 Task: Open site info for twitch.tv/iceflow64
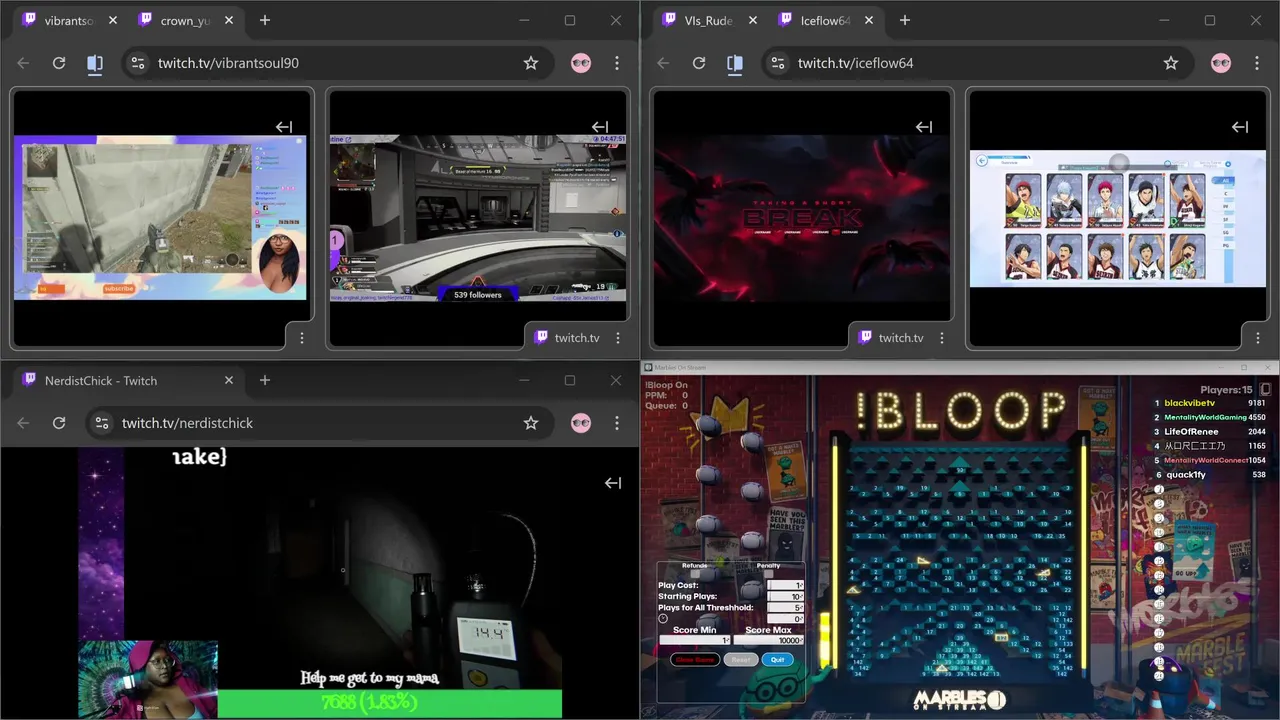778,63
